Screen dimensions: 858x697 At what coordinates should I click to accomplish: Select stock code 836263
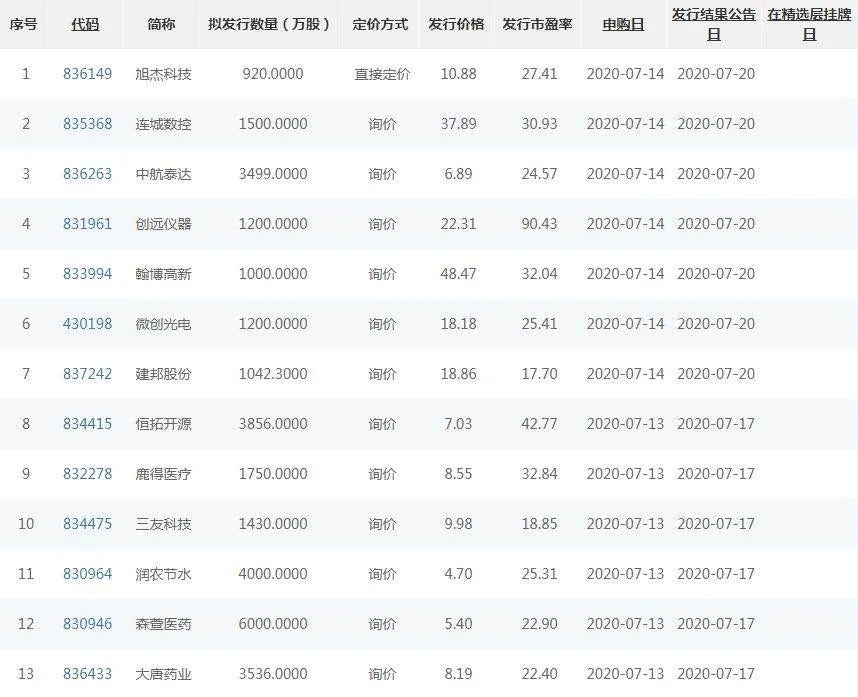[x=87, y=174]
